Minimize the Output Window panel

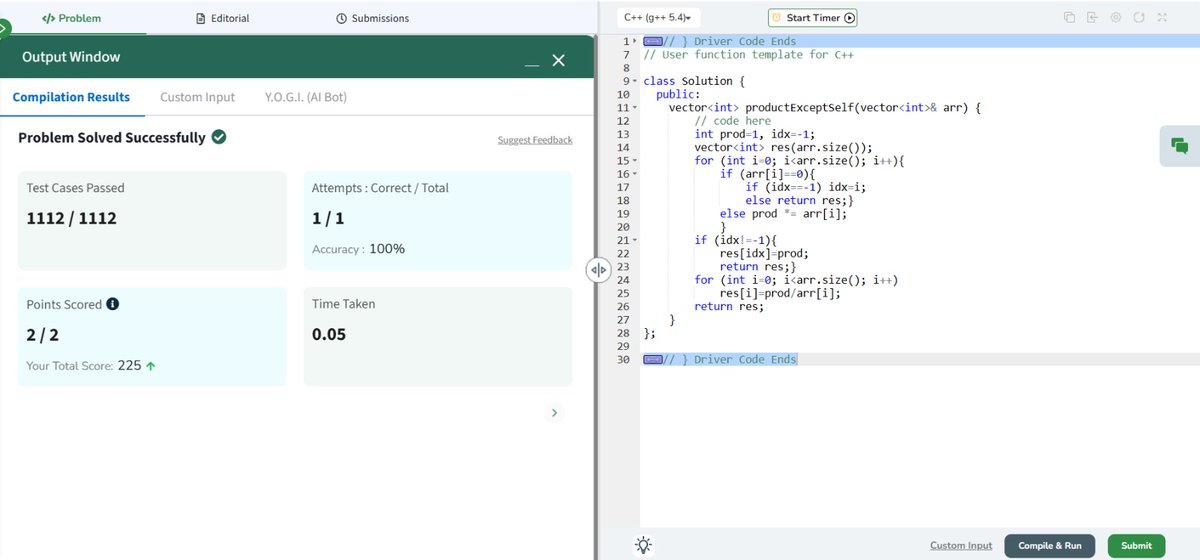pos(533,64)
